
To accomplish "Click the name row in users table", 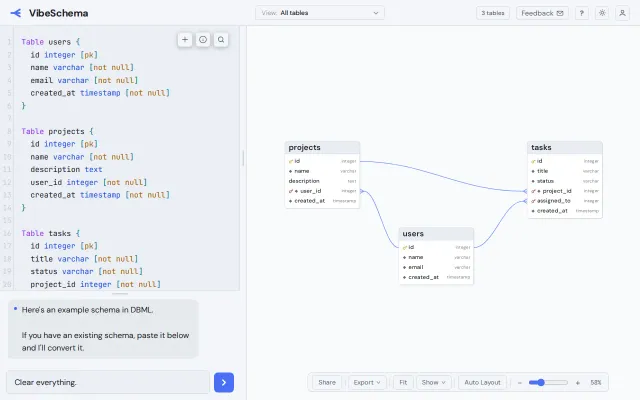I will tap(436, 257).
